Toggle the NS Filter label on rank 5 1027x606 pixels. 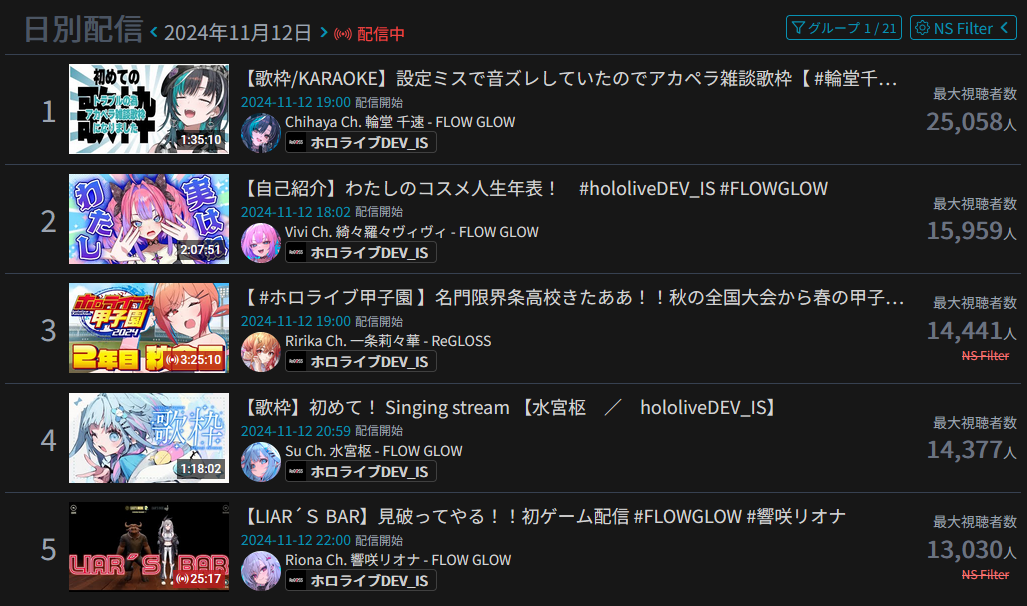(985, 575)
